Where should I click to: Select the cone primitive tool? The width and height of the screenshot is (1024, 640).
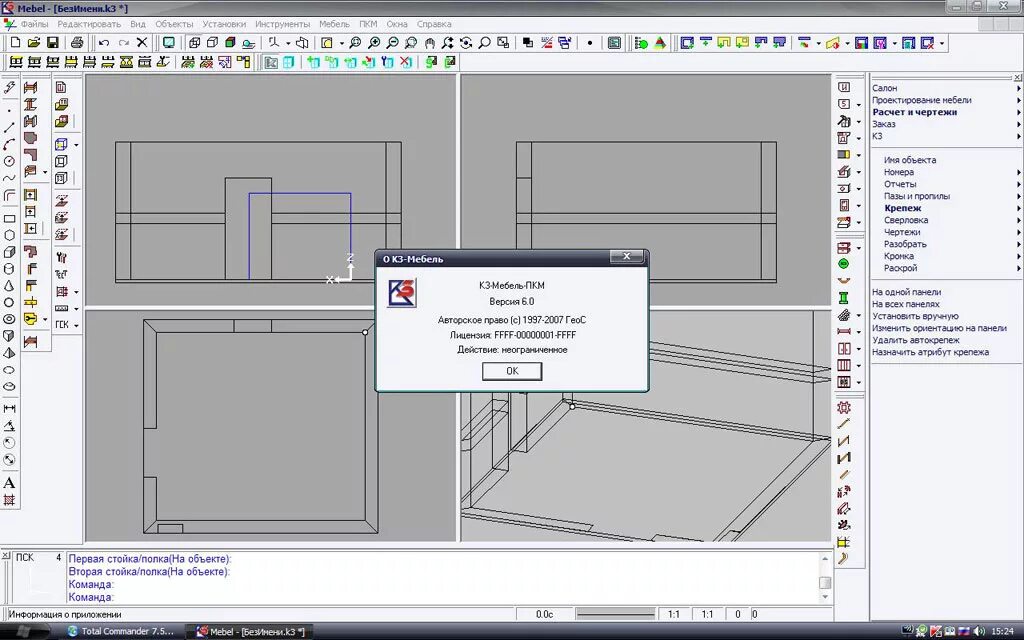(x=9, y=286)
